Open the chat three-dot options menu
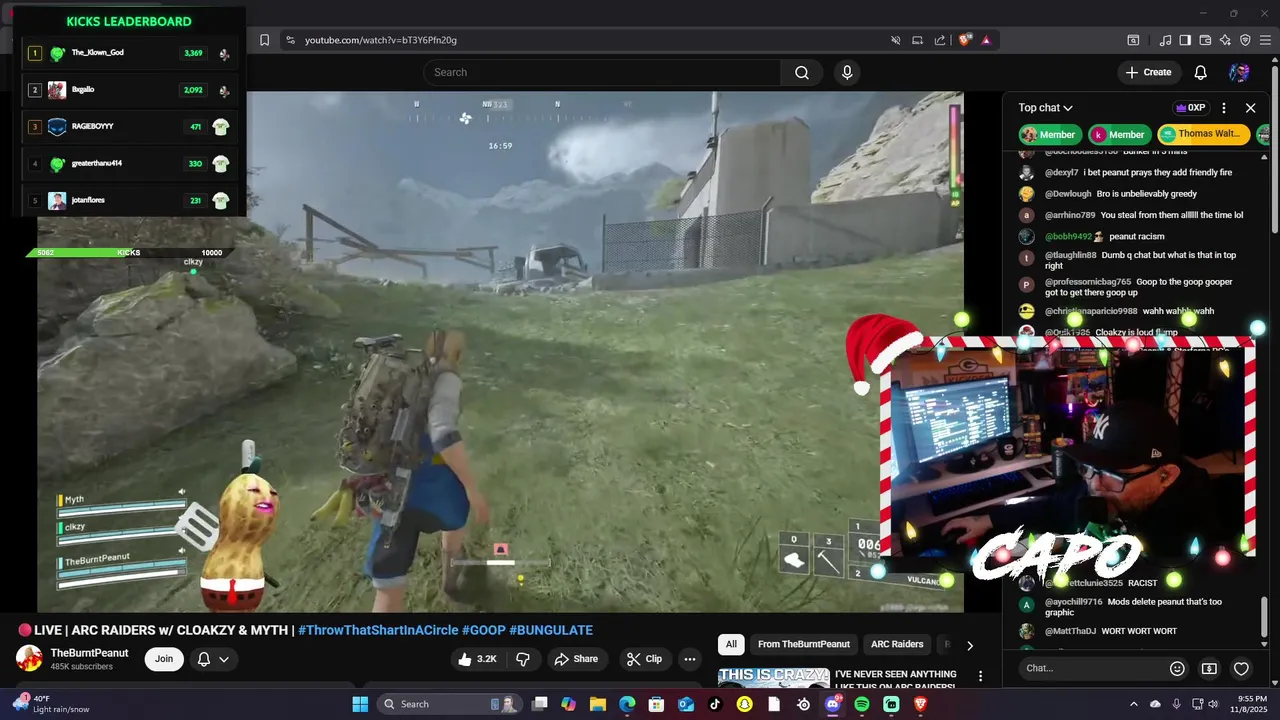Viewport: 1280px width, 720px height. (1224, 108)
